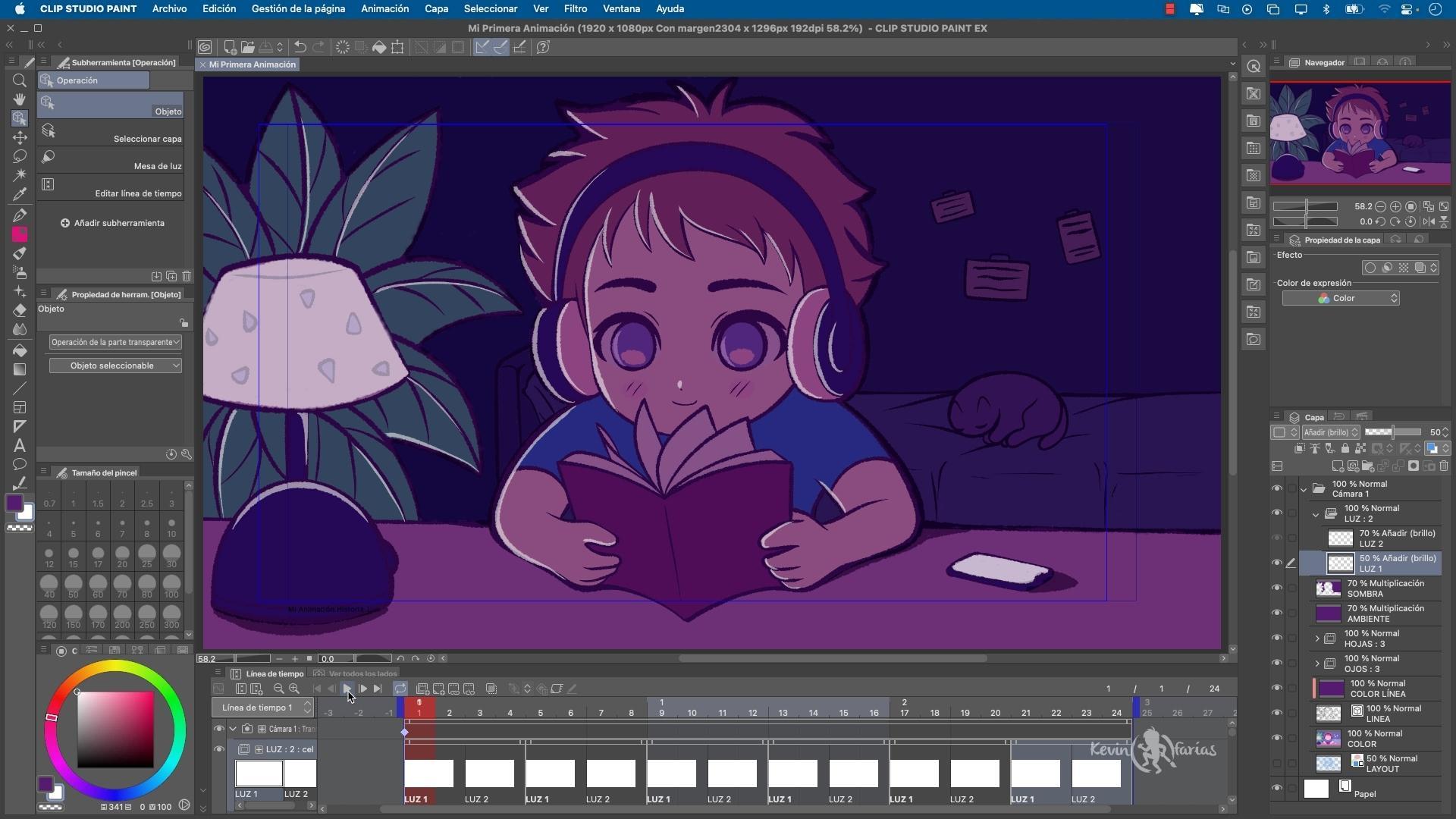
Task: Select the Mesa de luz sub tool
Action: point(114,161)
